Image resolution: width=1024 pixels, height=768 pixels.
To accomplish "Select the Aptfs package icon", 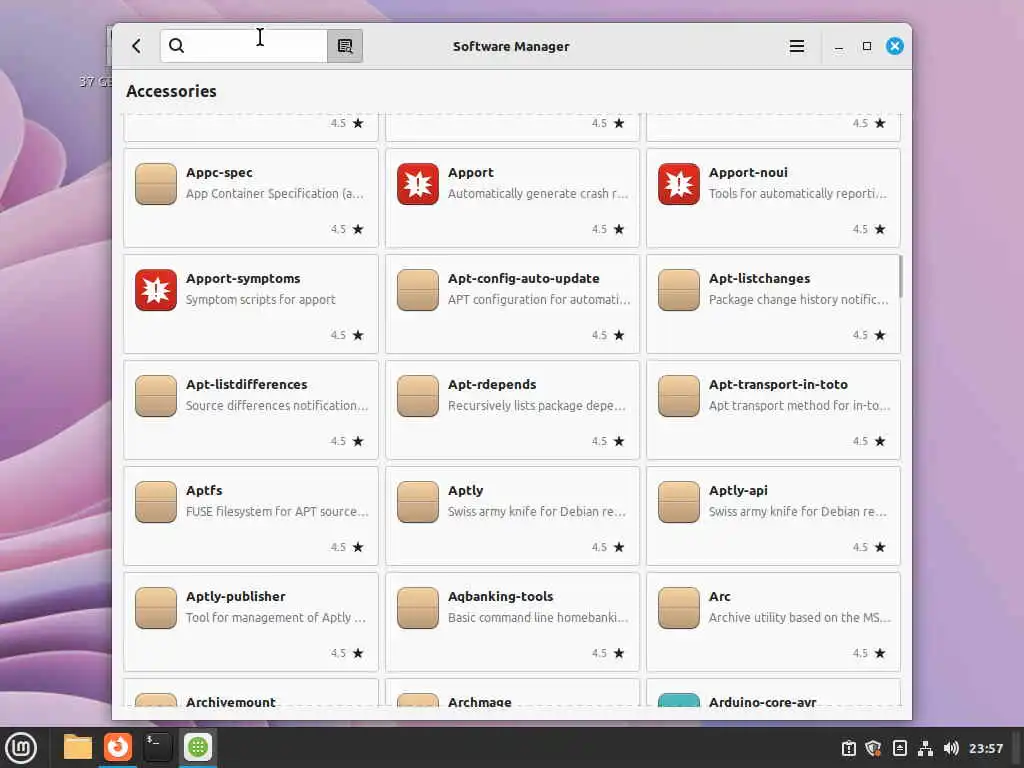I will pos(156,502).
